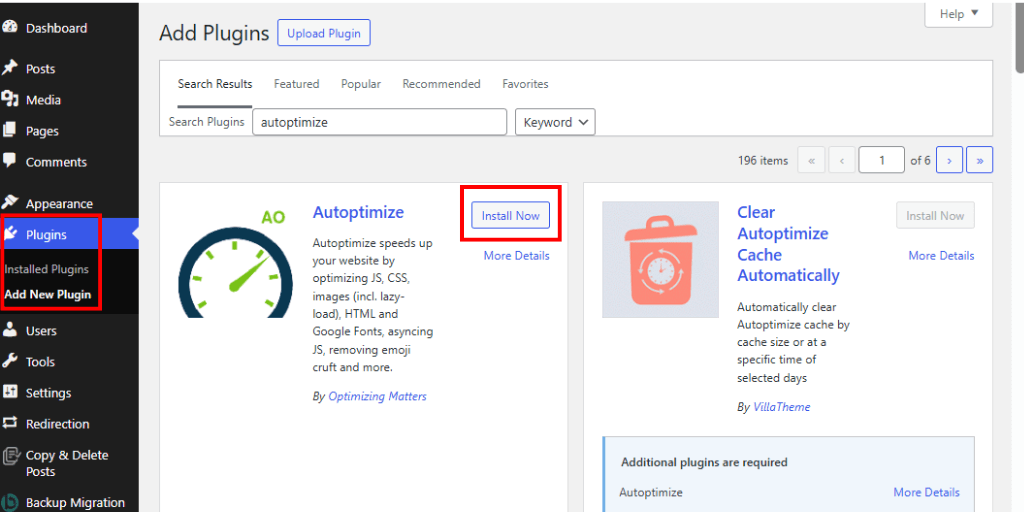Click the Posts pin icon

click(9, 69)
